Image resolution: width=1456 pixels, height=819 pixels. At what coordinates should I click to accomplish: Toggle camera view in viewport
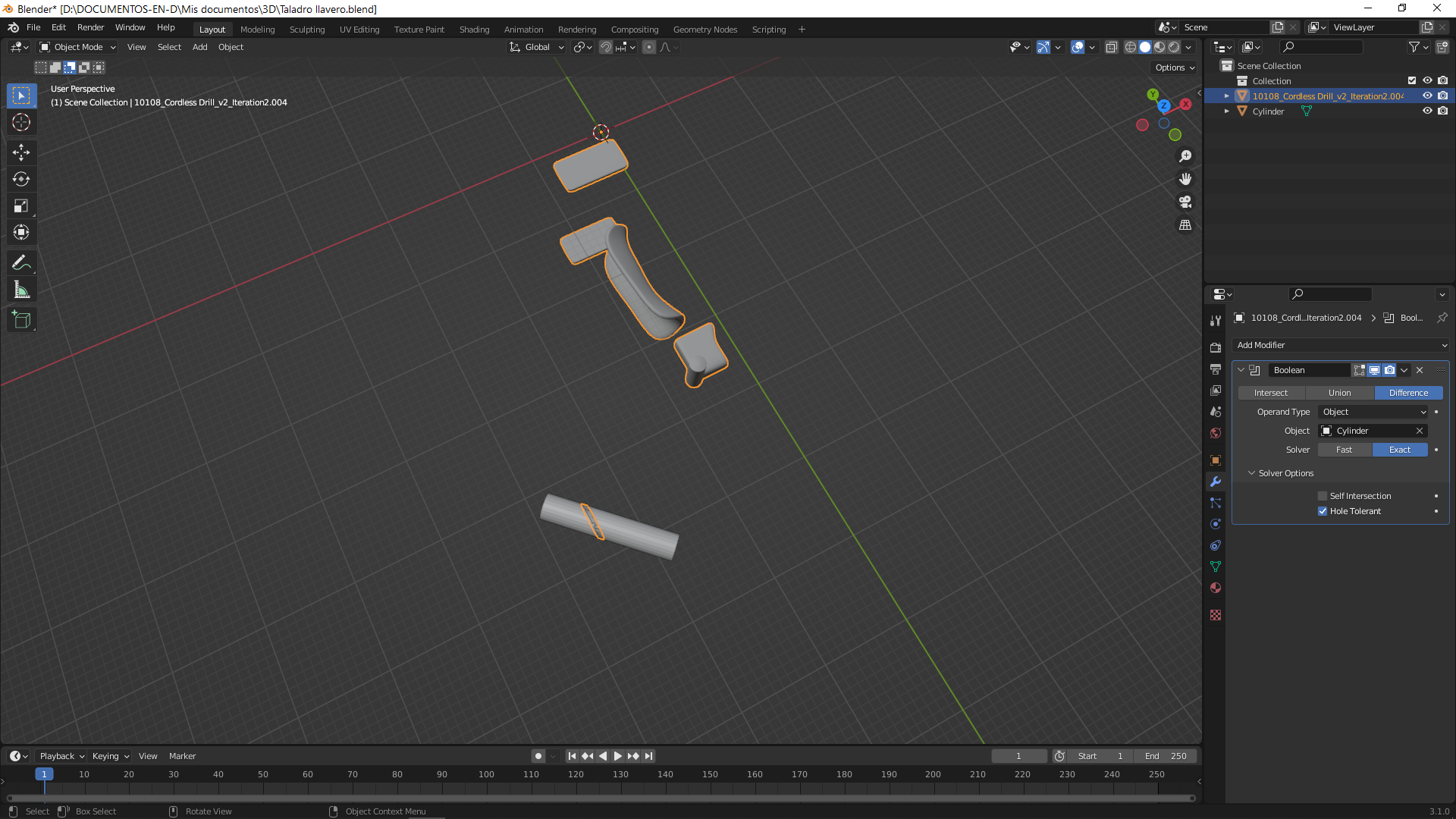click(x=1185, y=202)
